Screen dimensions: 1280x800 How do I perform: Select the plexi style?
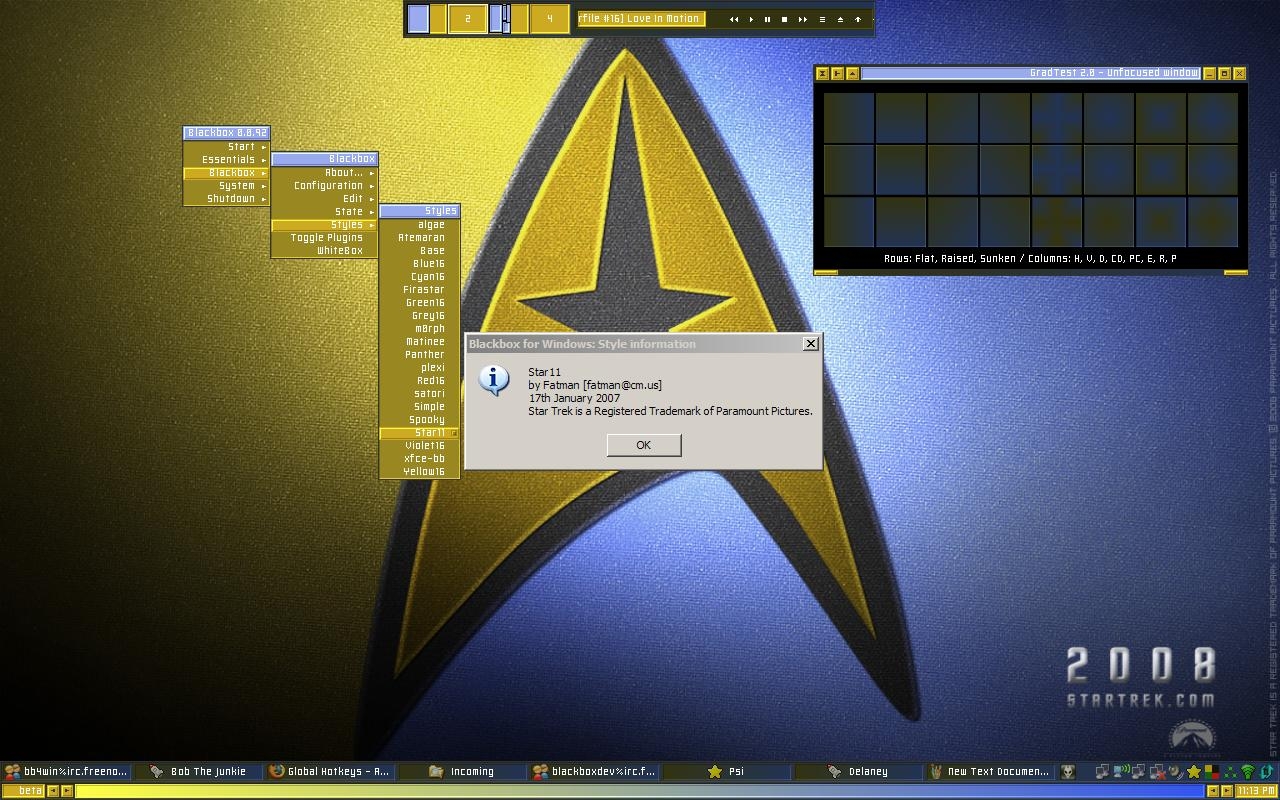419,368
